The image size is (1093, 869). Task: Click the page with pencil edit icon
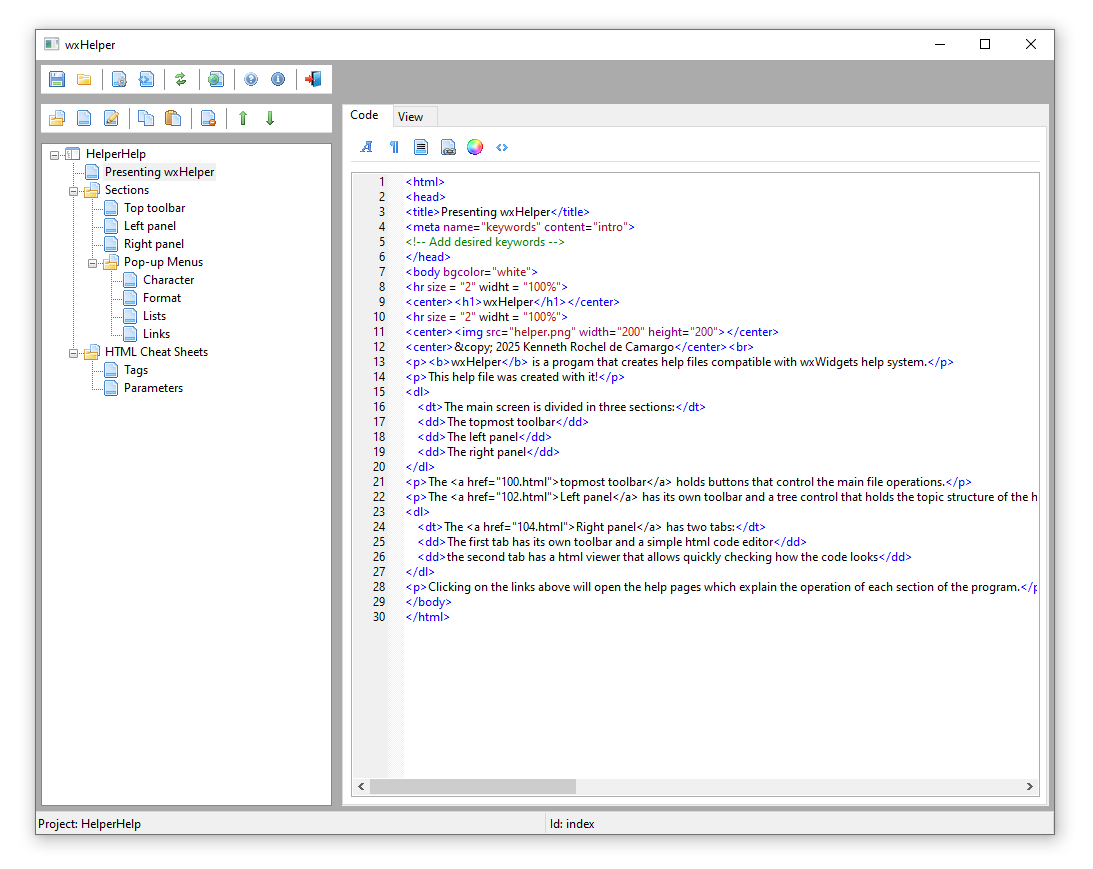tap(112, 118)
